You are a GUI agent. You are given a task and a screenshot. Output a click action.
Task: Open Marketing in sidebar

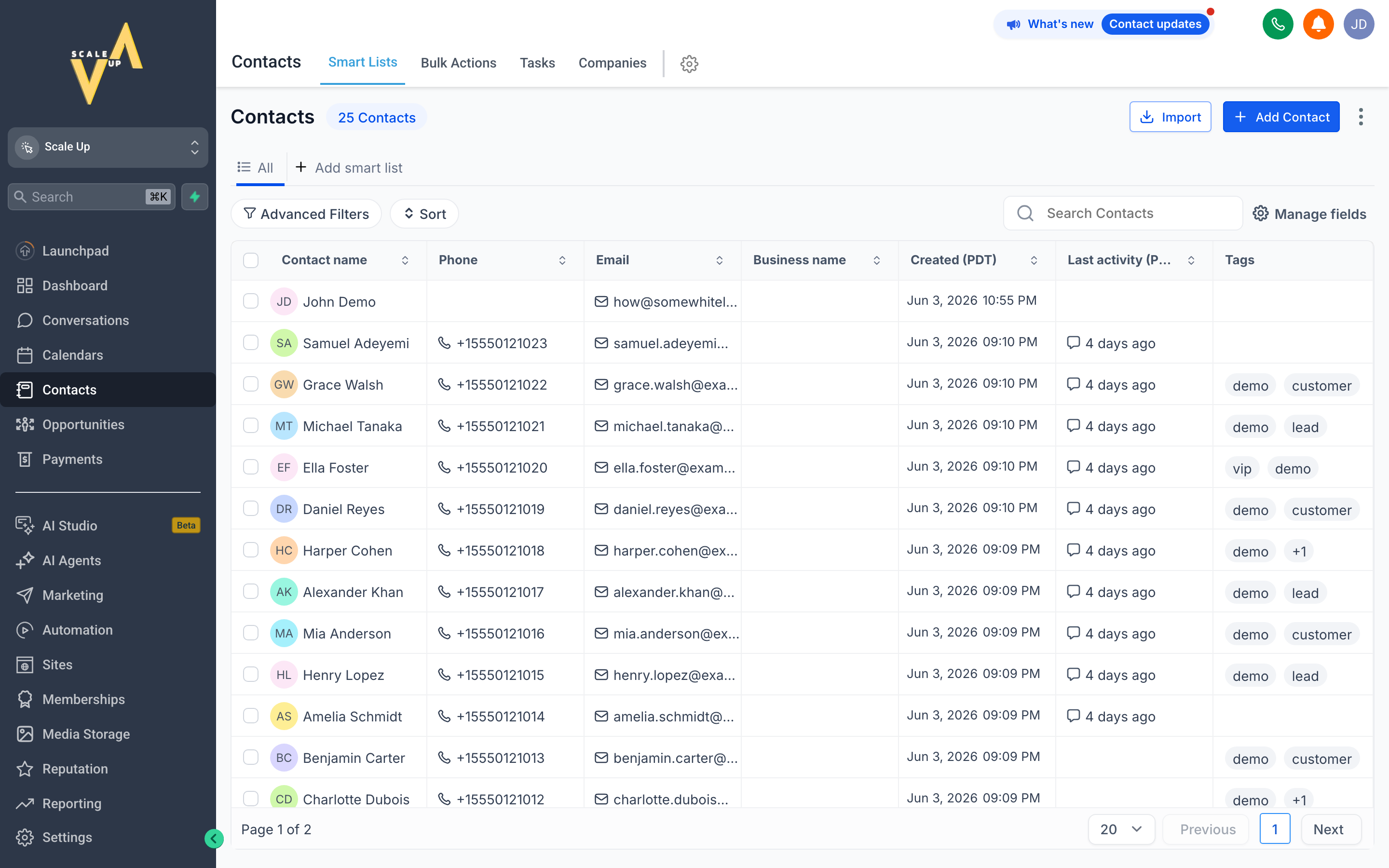108,595
